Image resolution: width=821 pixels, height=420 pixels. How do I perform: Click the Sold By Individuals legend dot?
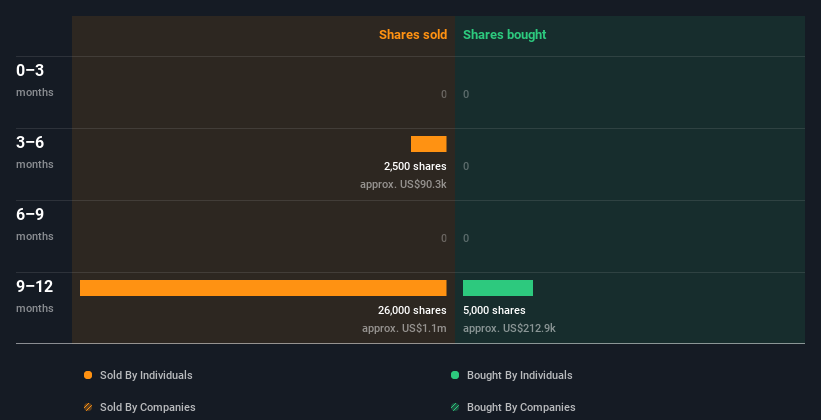point(88,375)
